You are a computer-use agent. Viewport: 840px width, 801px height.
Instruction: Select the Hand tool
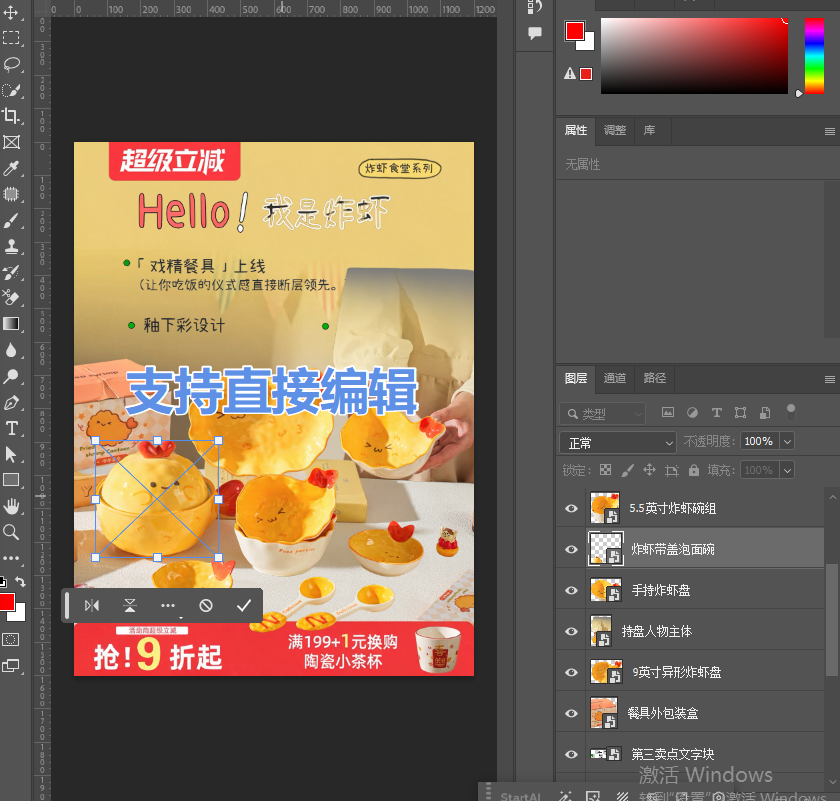coord(11,506)
